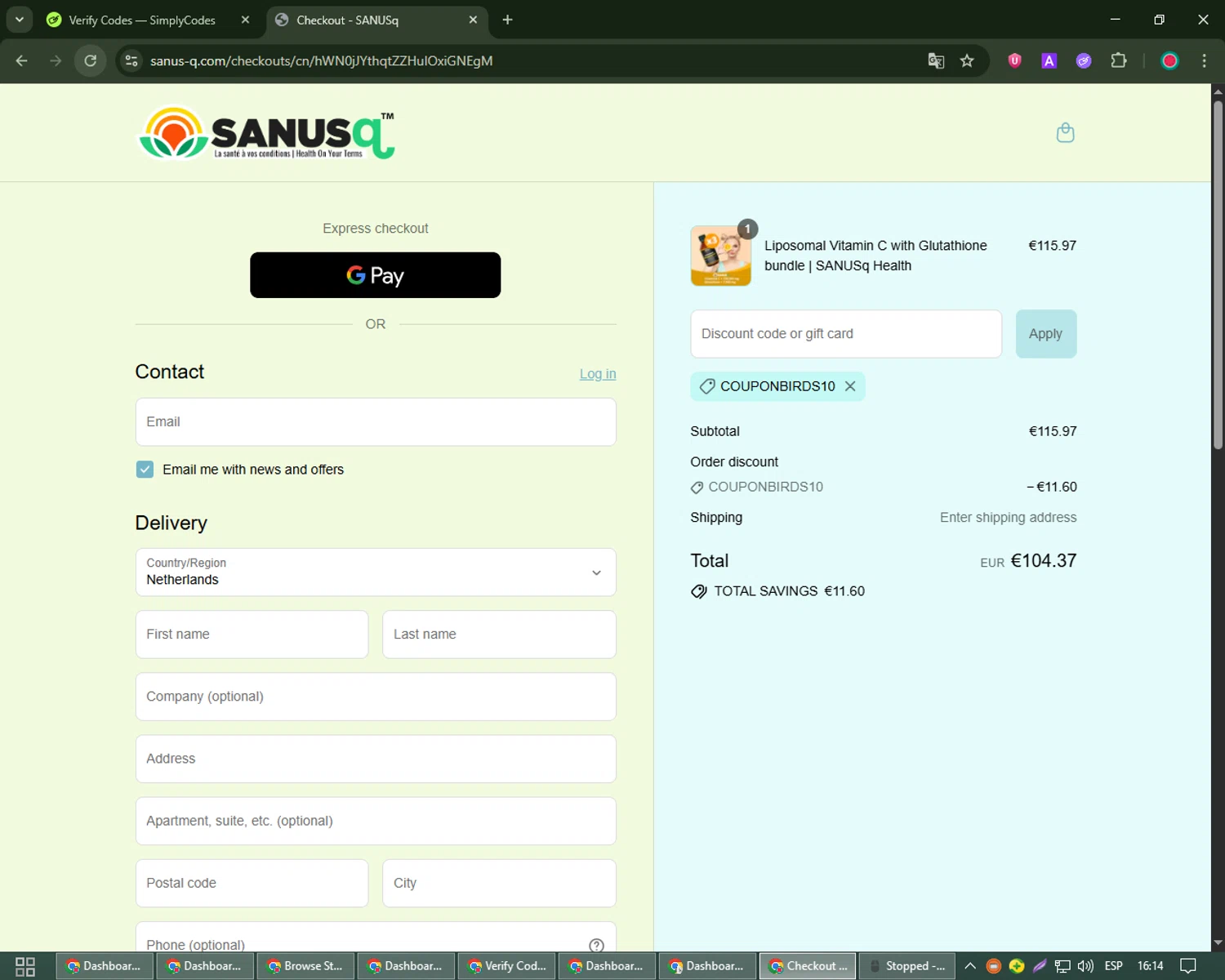Open Chrome's three-dot menu
1225x980 pixels.
[x=1204, y=60]
